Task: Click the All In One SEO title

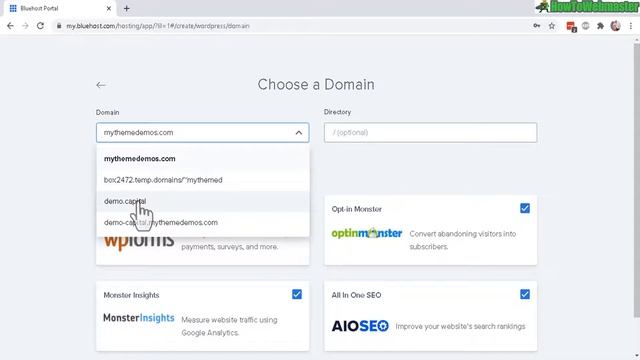Action: [356, 295]
